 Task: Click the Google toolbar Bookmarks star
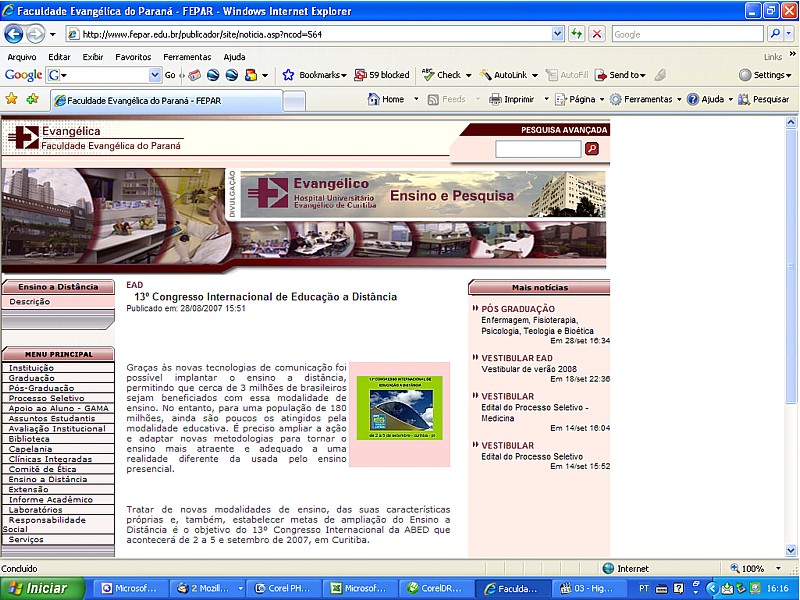tap(288, 75)
